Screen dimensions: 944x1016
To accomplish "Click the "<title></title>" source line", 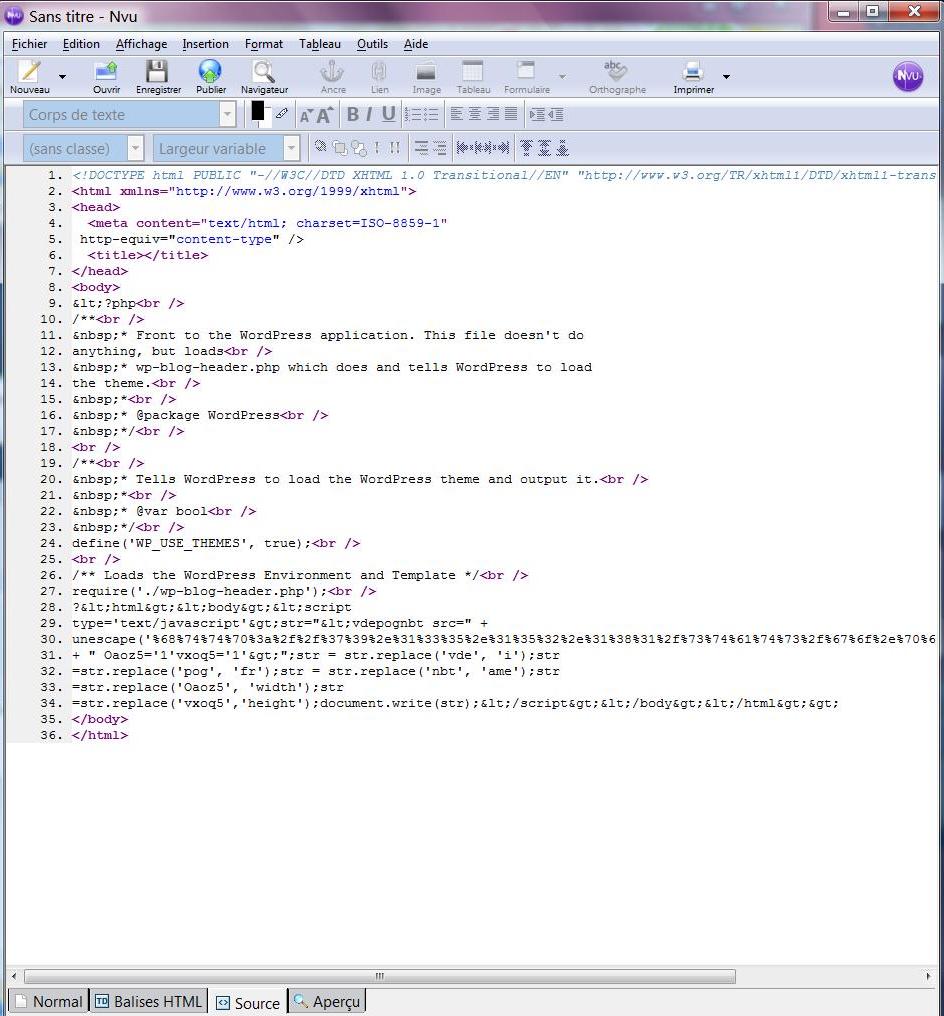I will click(x=148, y=255).
